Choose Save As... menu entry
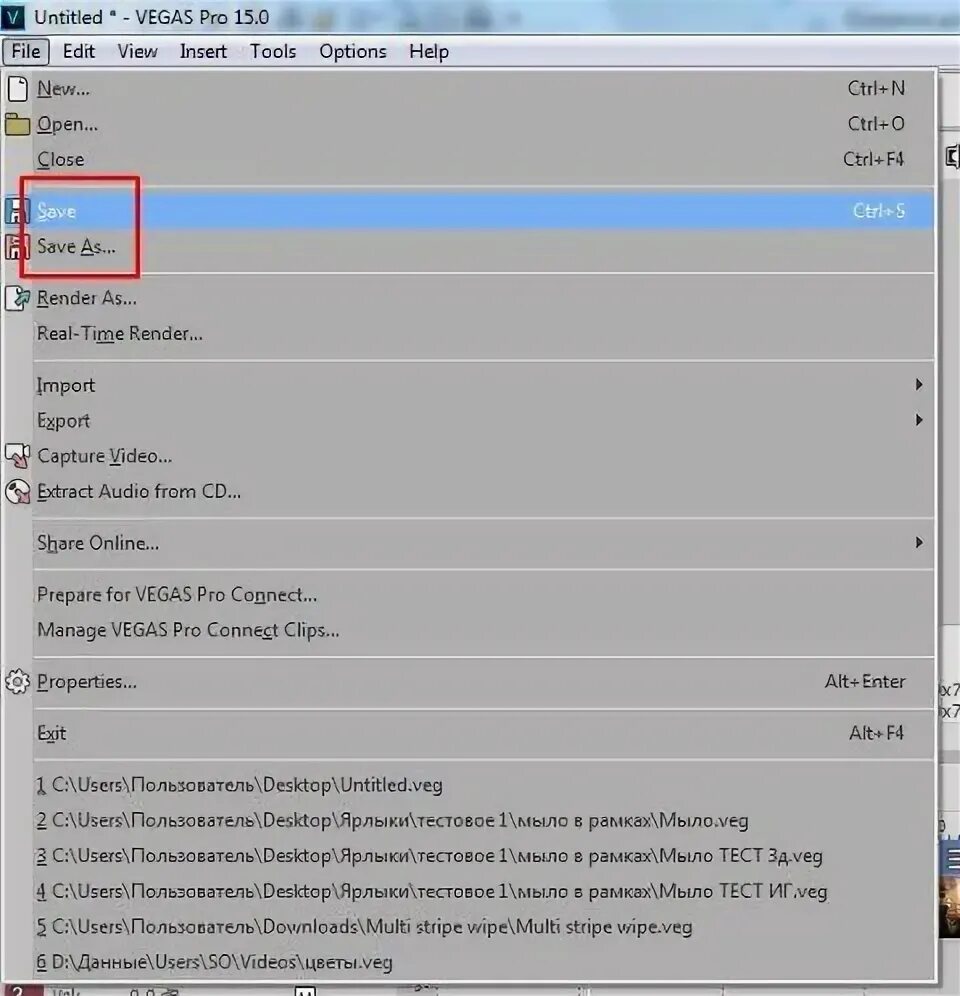 [x=470, y=246]
